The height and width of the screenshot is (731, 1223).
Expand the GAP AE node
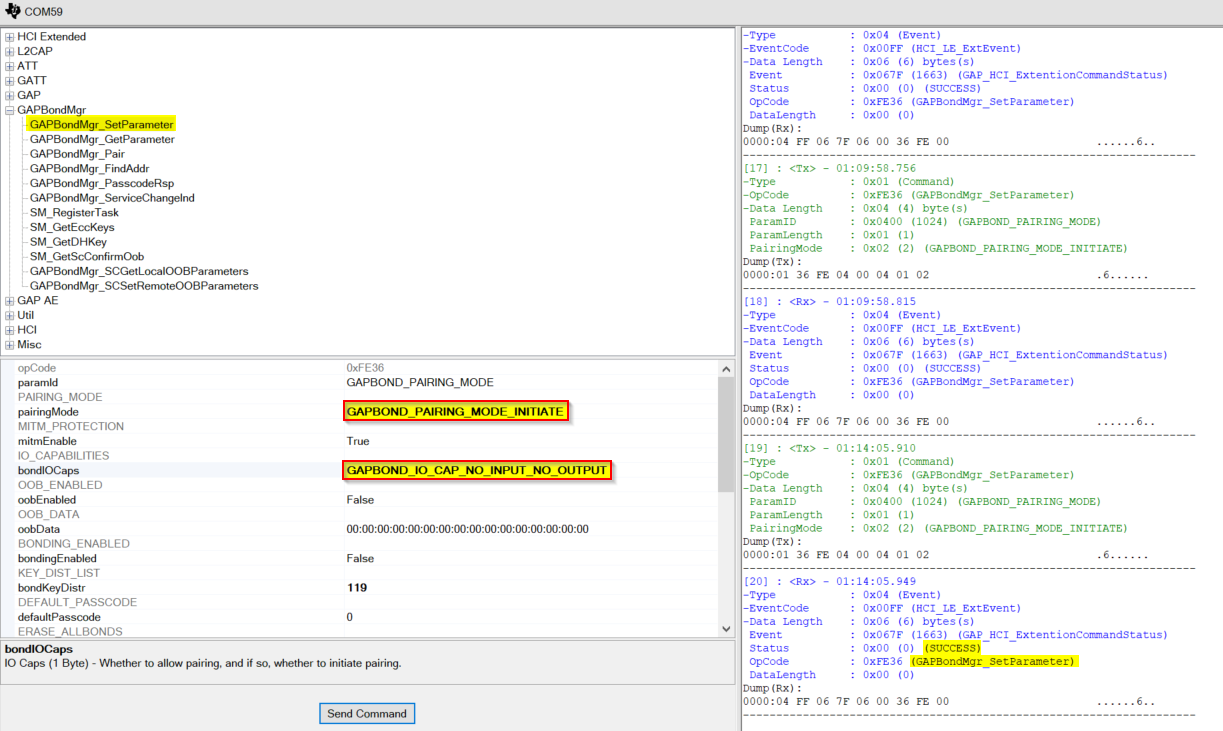[x=7, y=300]
